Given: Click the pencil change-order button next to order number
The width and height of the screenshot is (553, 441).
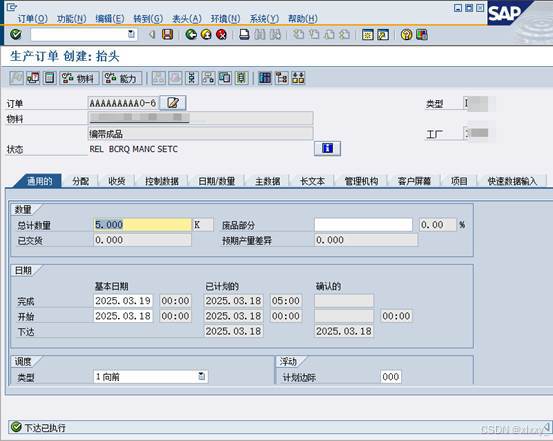Looking at the screenshot, I should [x=173, y=103].
